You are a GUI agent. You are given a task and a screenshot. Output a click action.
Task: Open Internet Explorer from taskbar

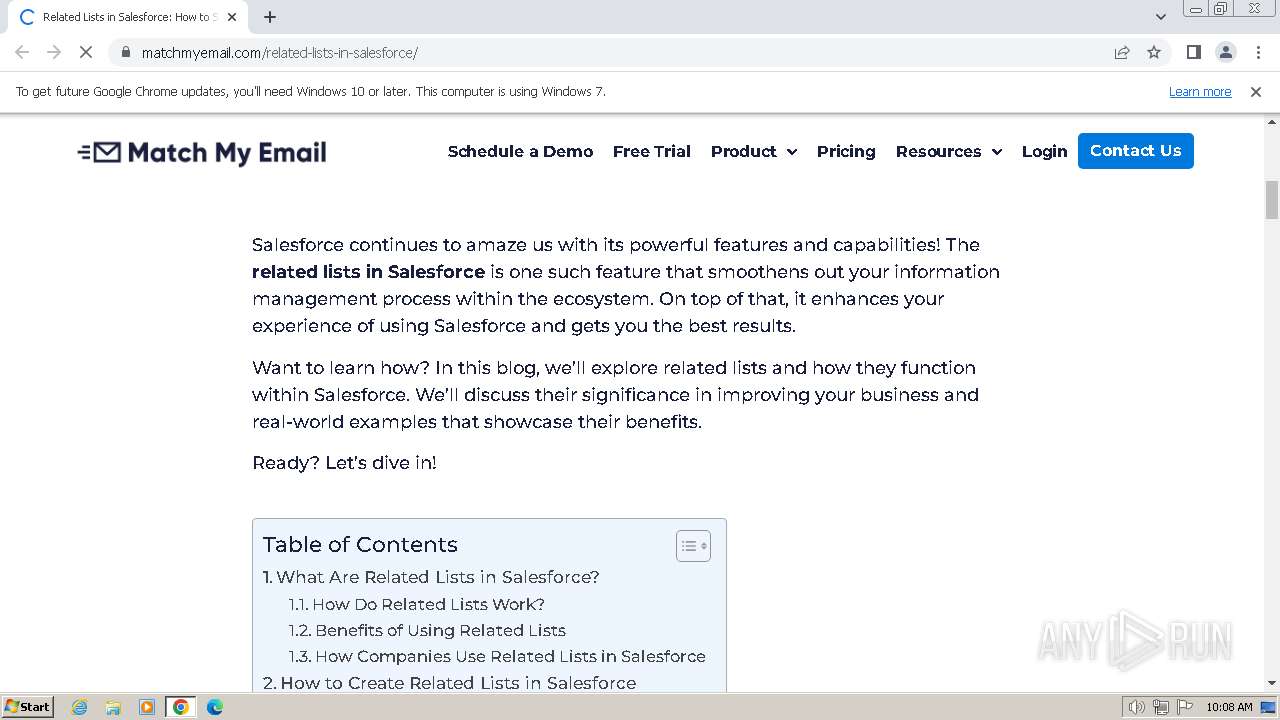pyautogui.click(x=80, y=707)
